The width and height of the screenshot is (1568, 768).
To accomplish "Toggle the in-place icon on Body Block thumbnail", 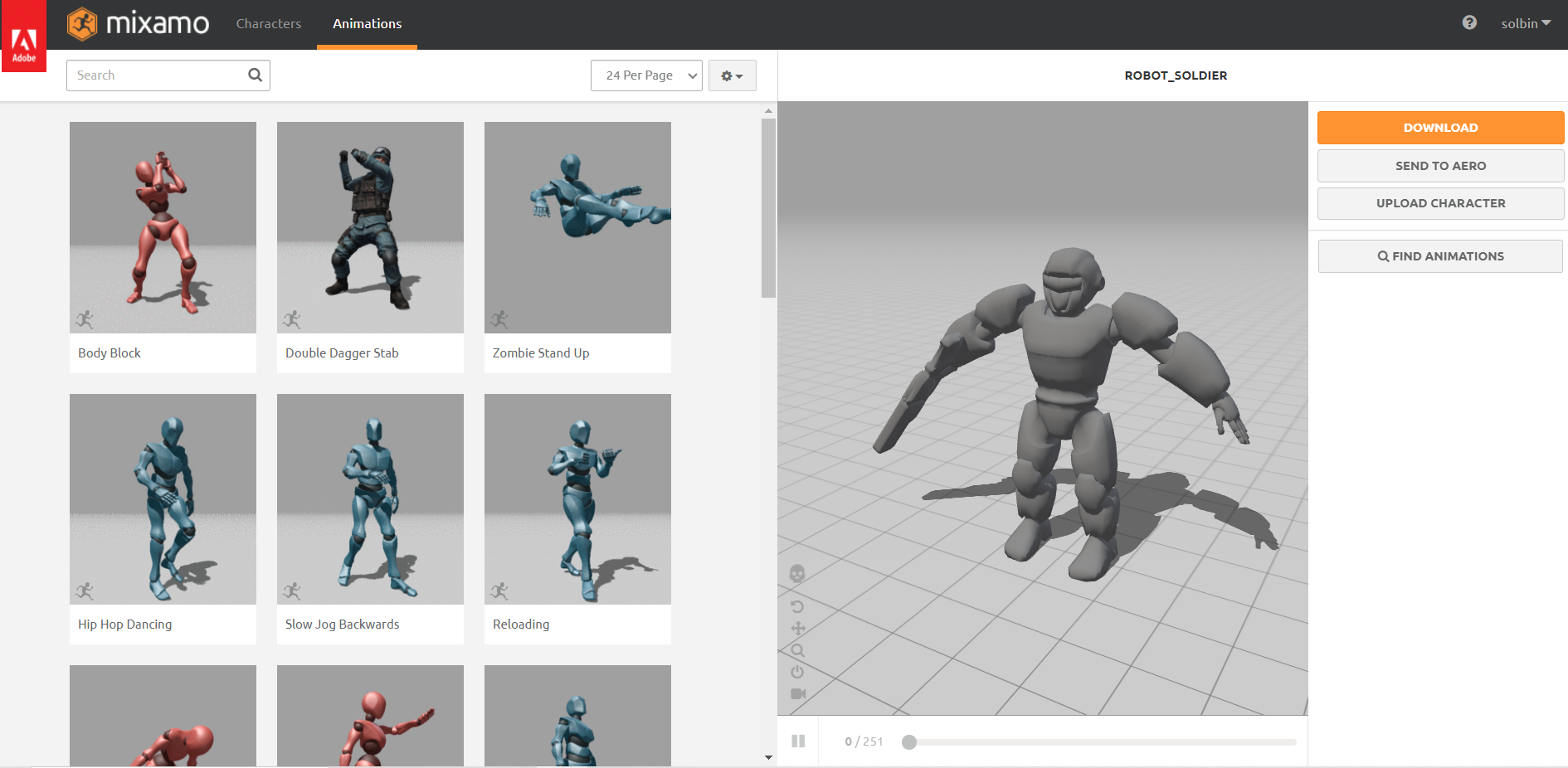I will coord(85,318).
